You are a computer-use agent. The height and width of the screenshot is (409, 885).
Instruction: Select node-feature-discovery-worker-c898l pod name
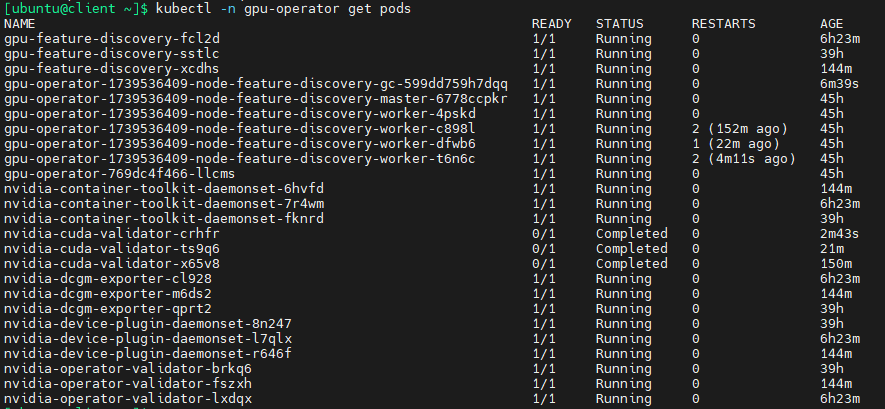(x=240, y=129)
